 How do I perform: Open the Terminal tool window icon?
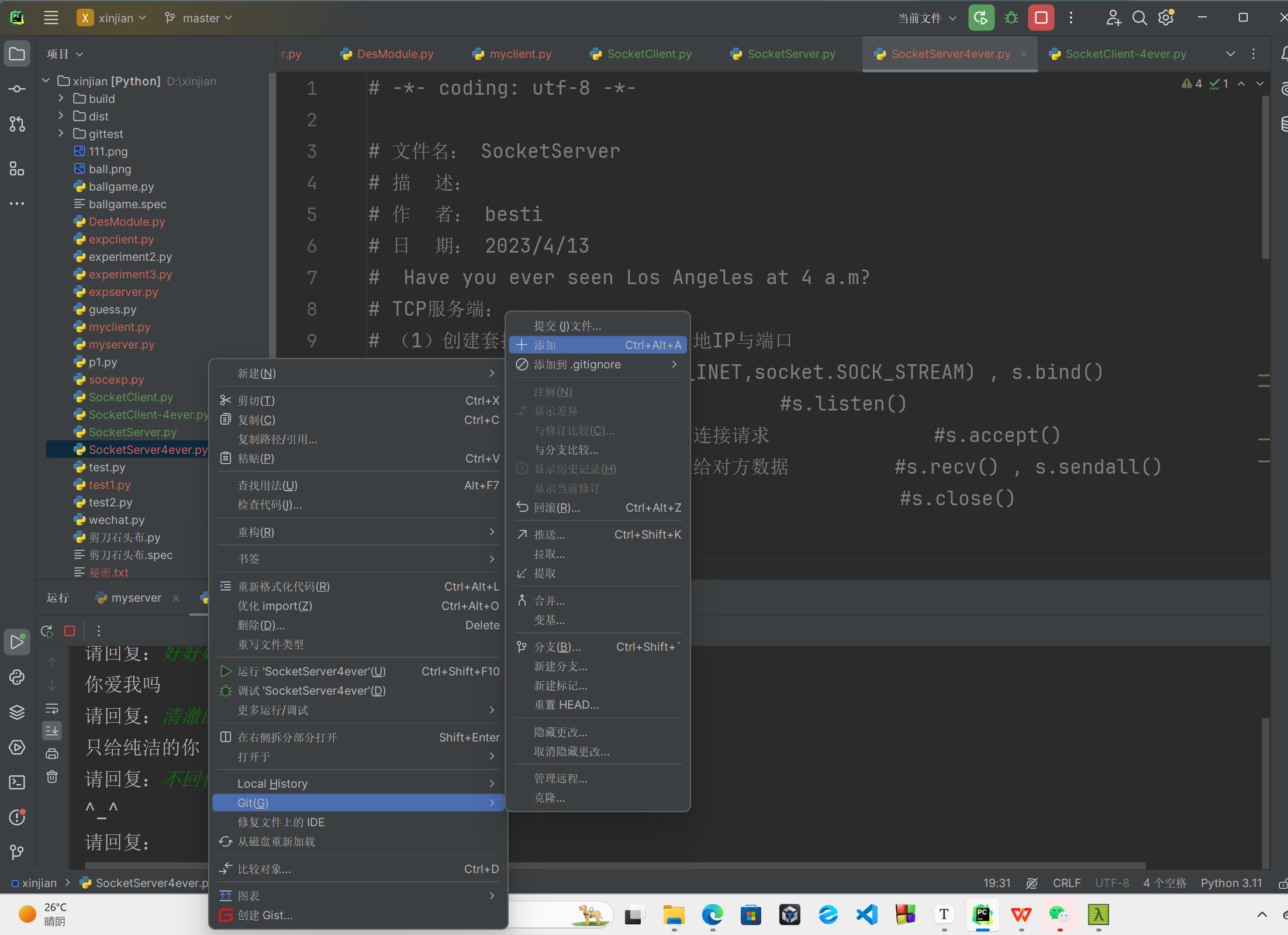coord(17,782)
